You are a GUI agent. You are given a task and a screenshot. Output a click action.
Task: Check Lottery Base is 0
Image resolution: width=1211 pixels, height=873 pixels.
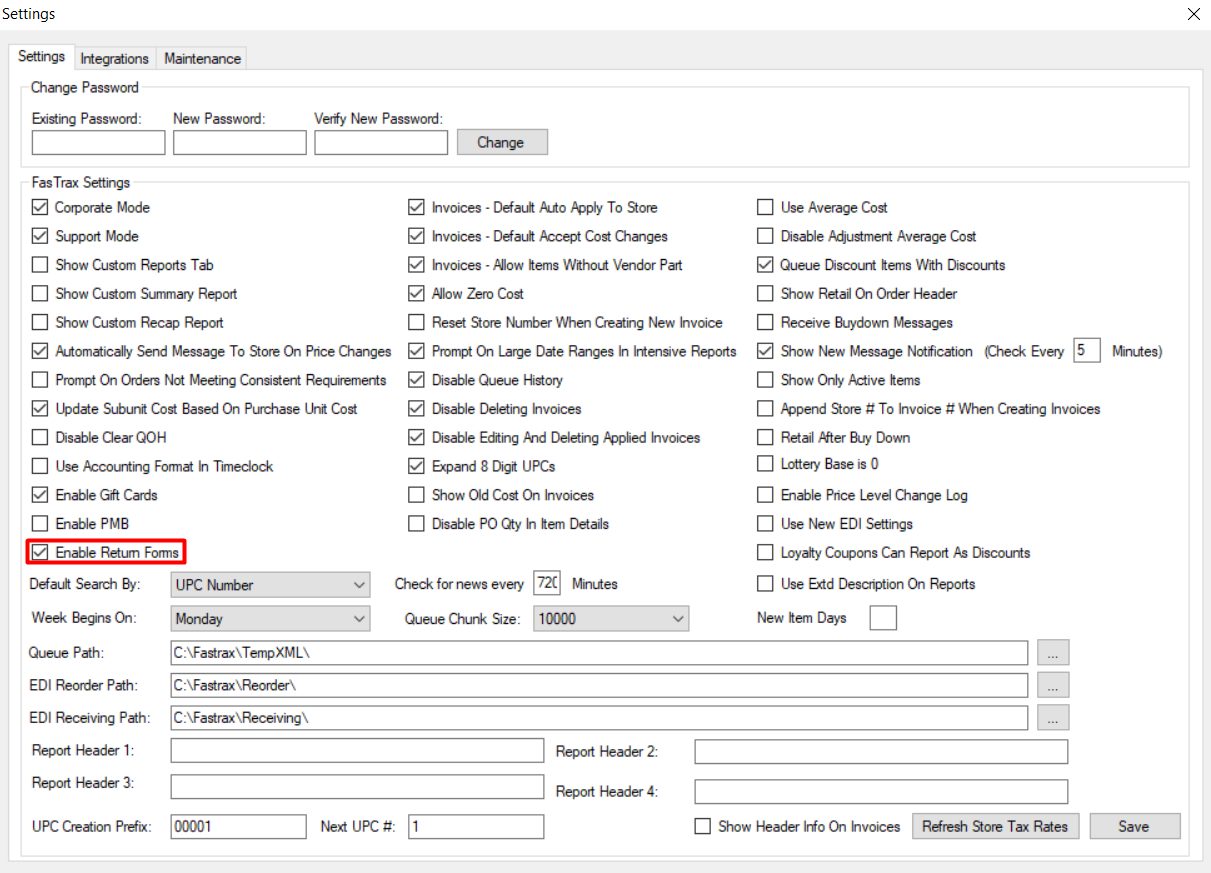765,464
